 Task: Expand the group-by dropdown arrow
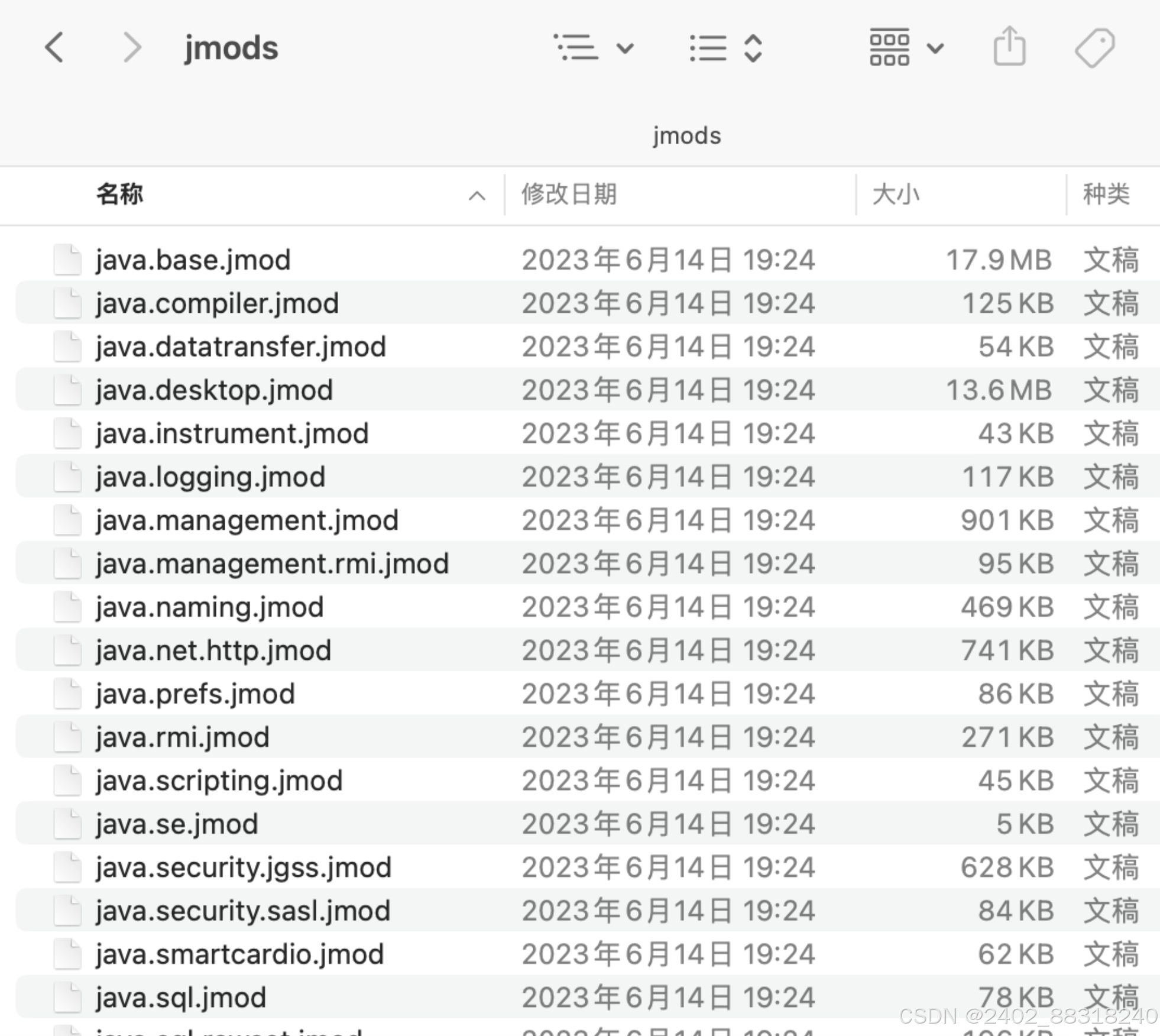point(935,48)
